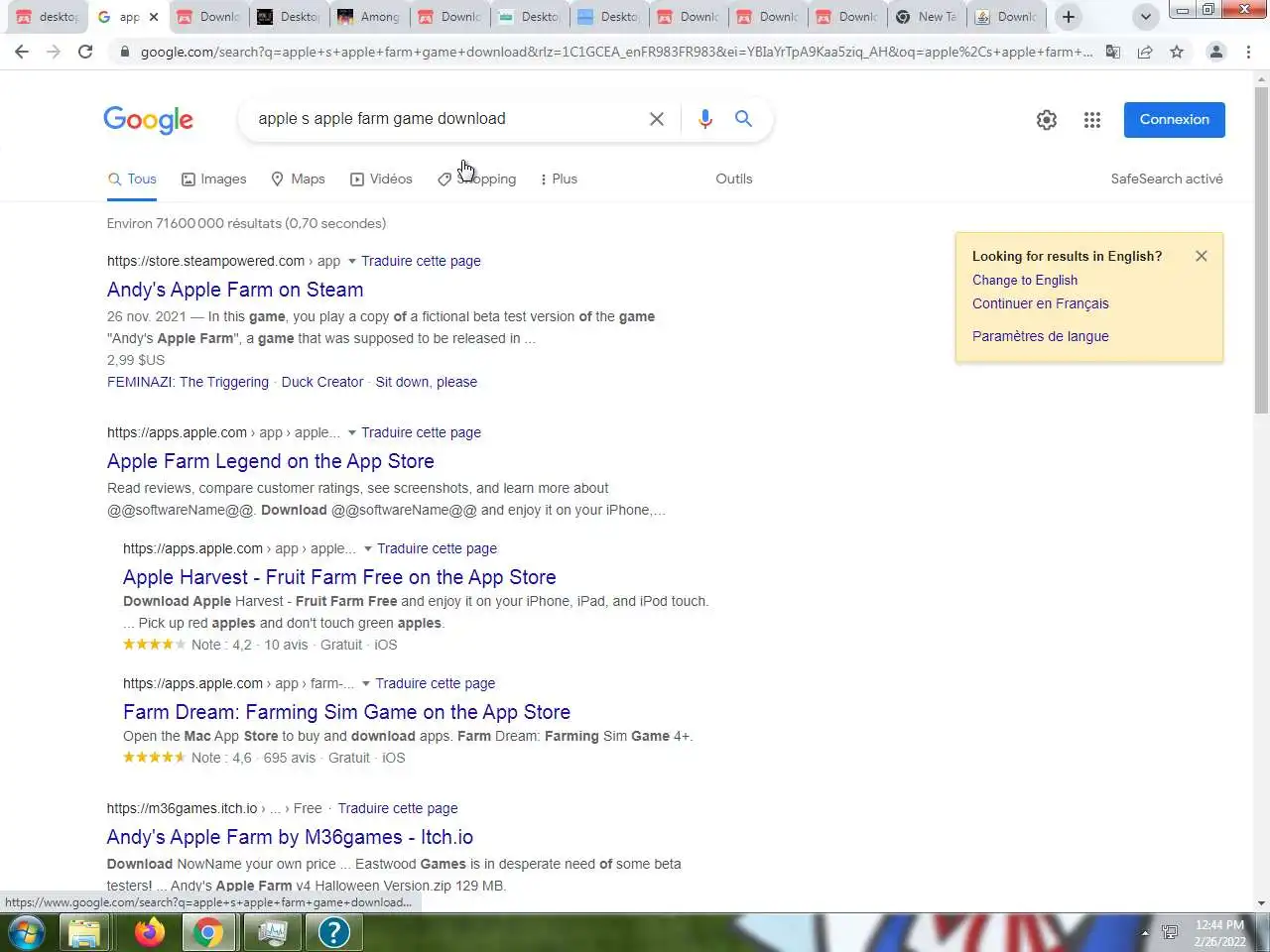Click the page vertical scrollbar thumb
Image resolution: width=1270 pixels, height=952 pixels.
click(1261, 250)
